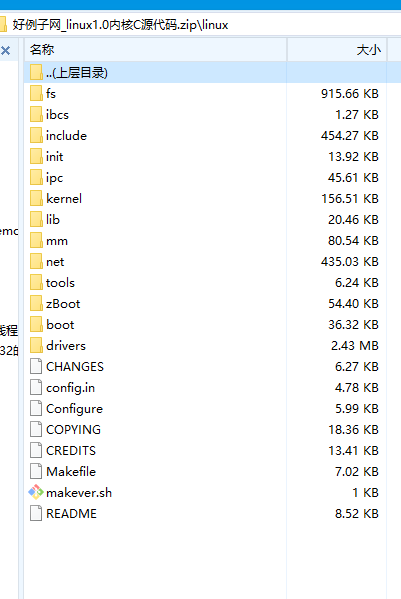Image resolution: width=401 pixels, height=599 pixels.
Task: Select the COPYING file name
Action: tap(73, 429)
